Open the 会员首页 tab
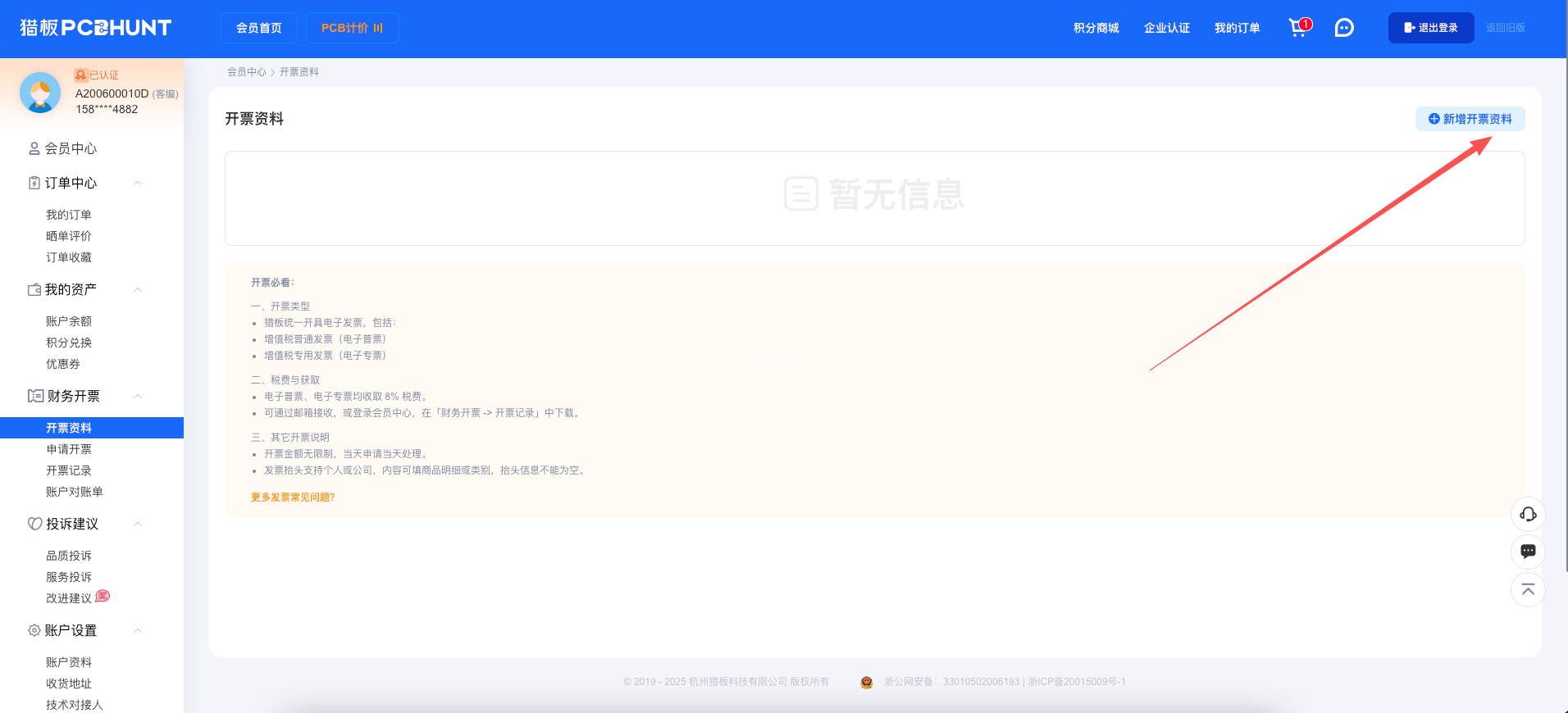 (x=258, y=28)
